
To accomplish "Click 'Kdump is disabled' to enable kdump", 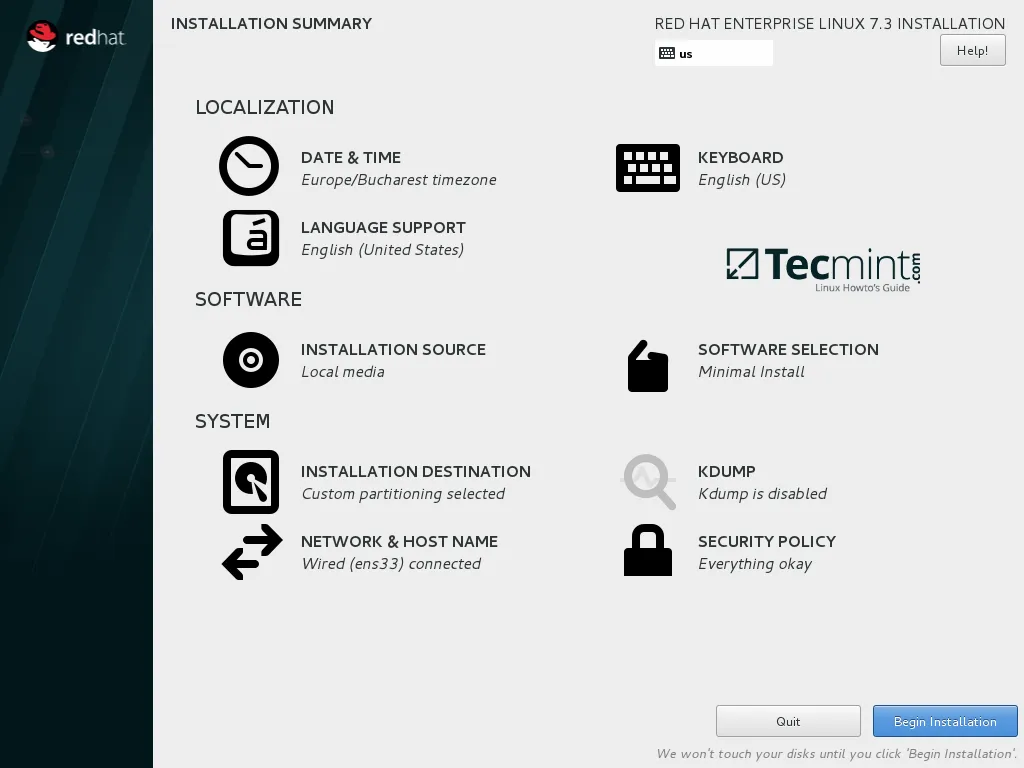I will click(x=761, y=493).
